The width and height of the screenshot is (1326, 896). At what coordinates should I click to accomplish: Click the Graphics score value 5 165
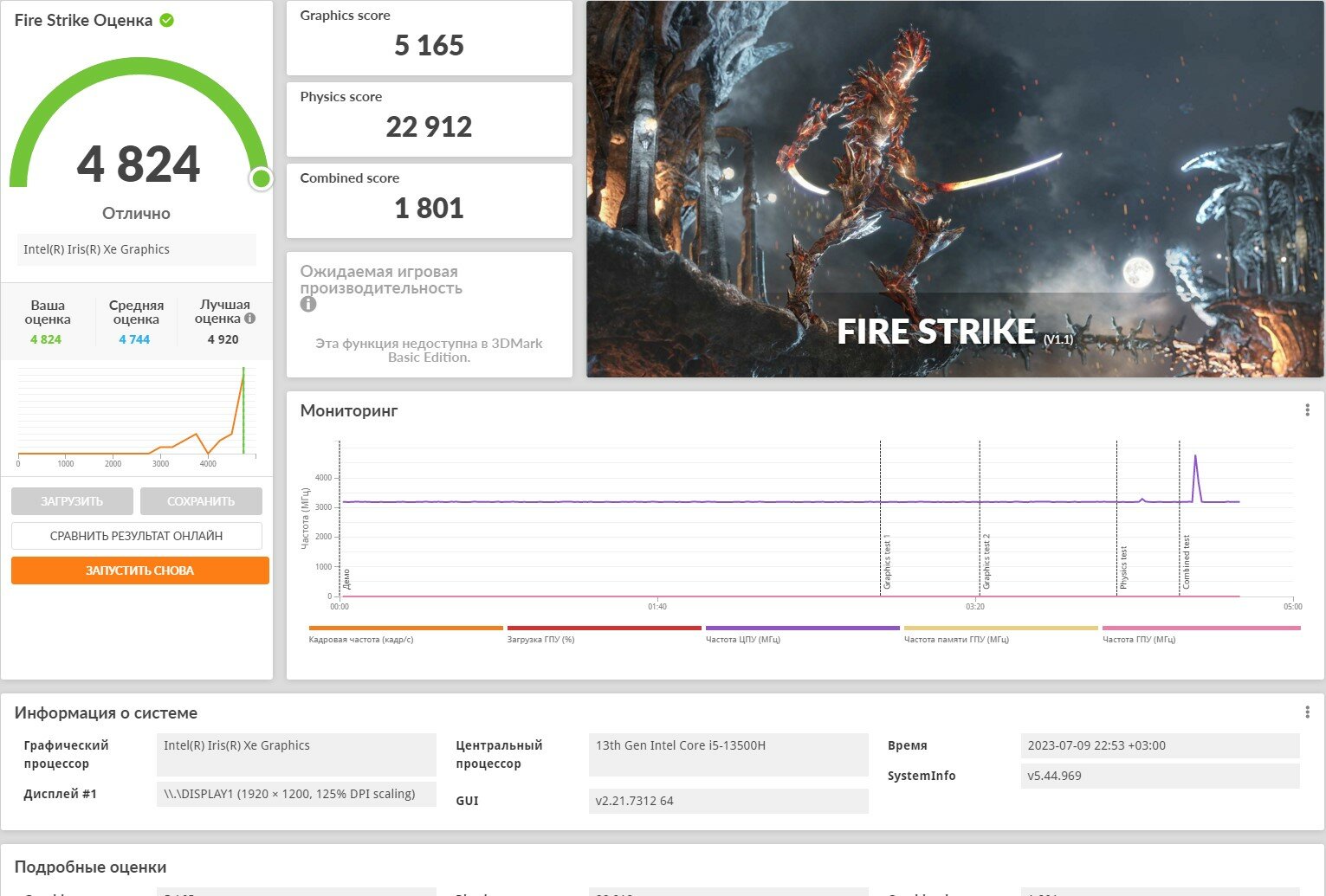429,45
